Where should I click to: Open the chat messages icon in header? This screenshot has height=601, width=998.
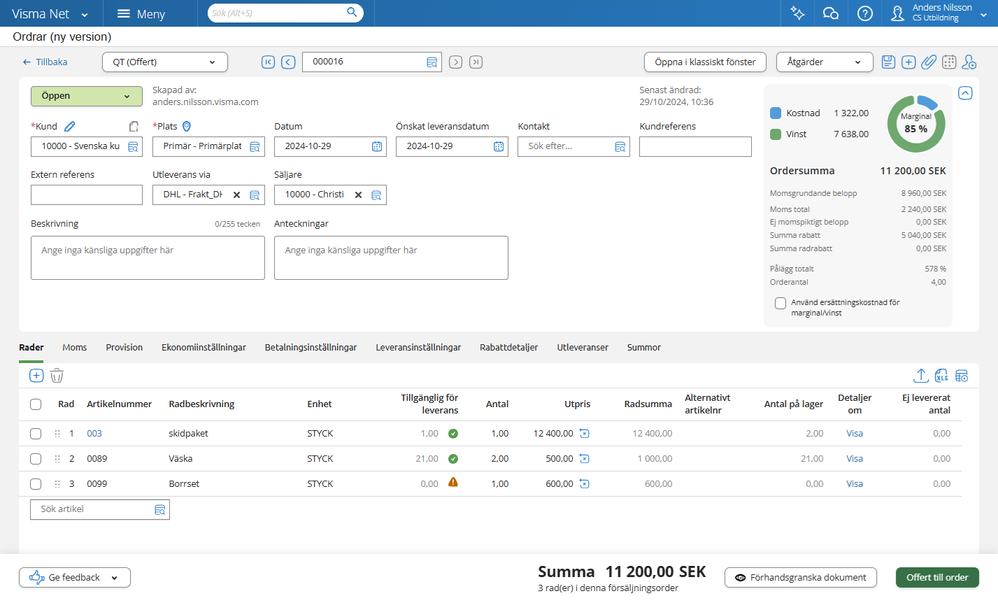830,14
